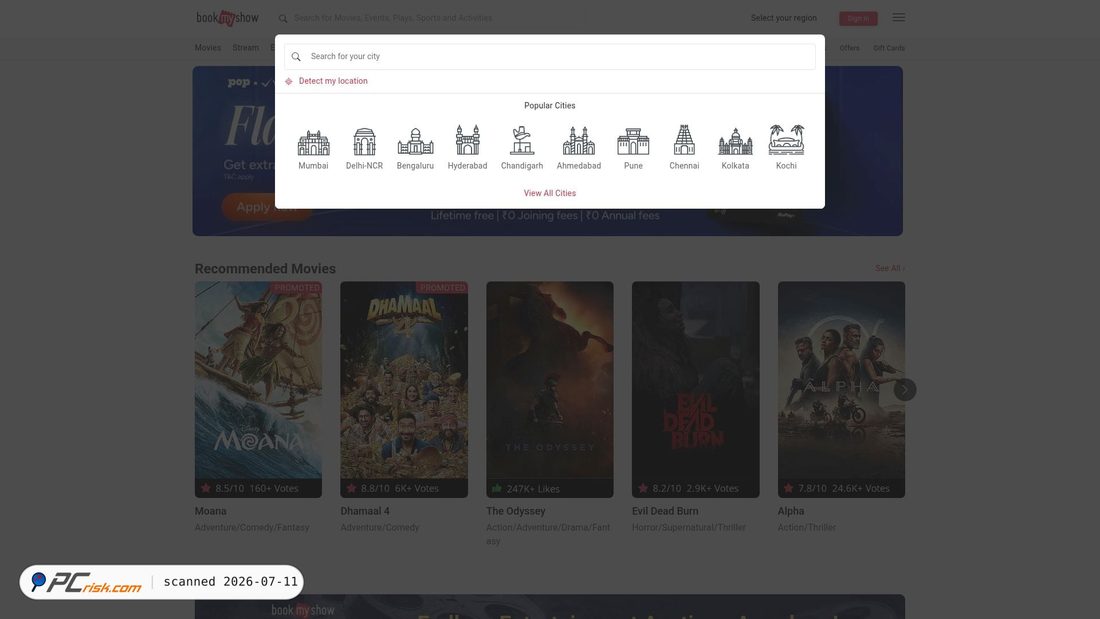Click the city search magnifier icon
Image resolution: width=1100 pixels, height=619 pixels.
[296, 57]
